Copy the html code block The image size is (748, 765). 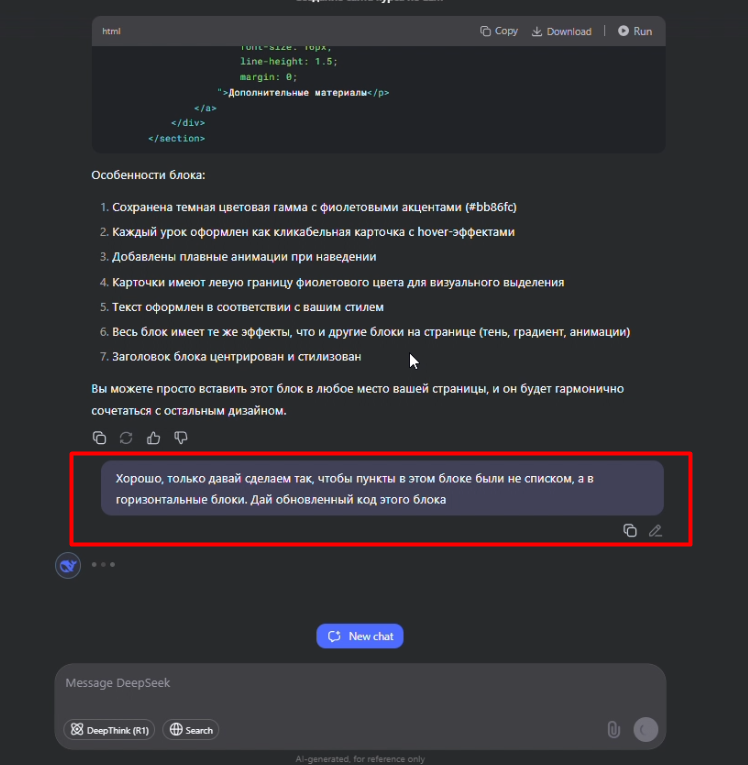(x=499, y=31)
